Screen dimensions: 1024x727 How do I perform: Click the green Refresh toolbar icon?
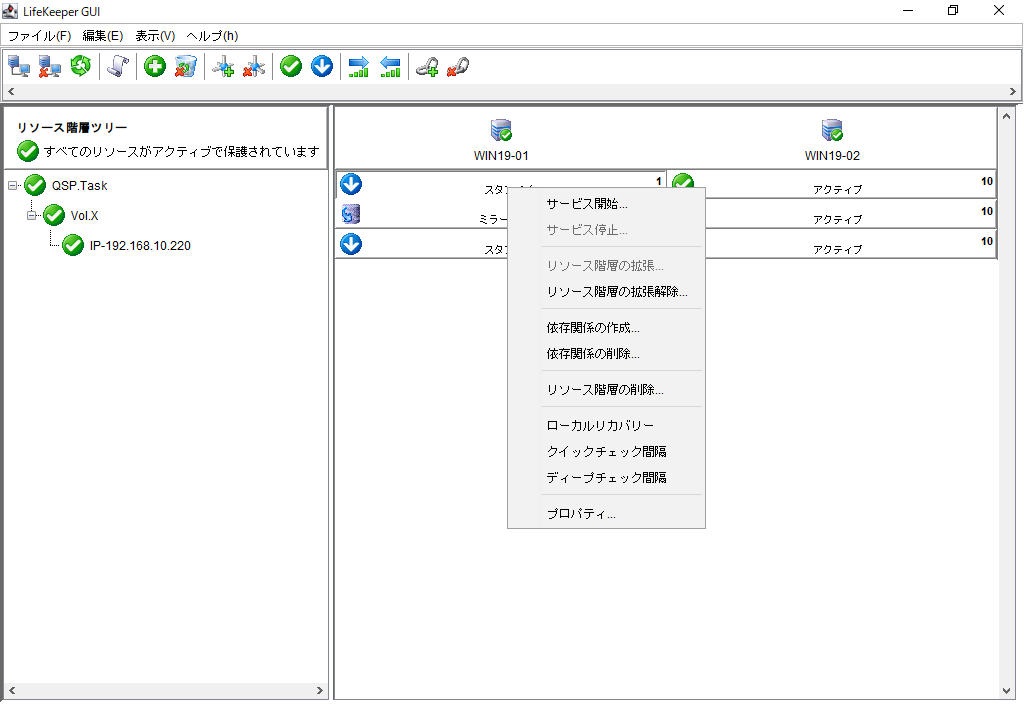(80, 67)
